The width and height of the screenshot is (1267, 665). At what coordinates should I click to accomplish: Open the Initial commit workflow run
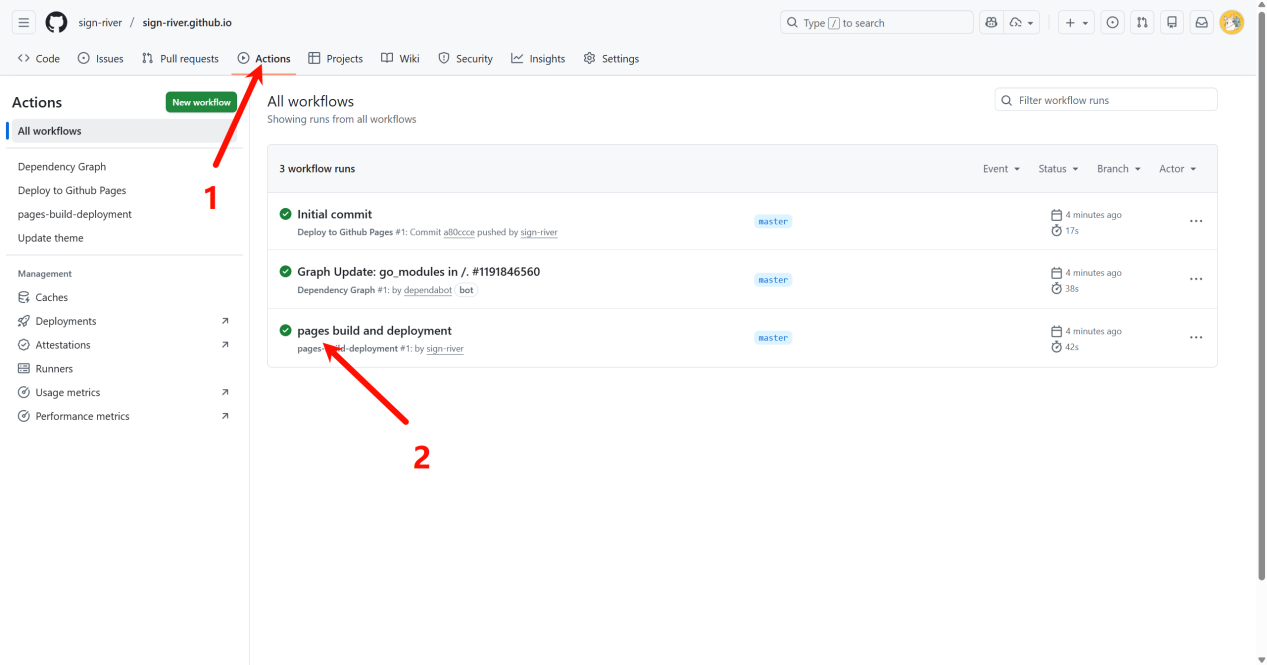(x=334, y=214)
